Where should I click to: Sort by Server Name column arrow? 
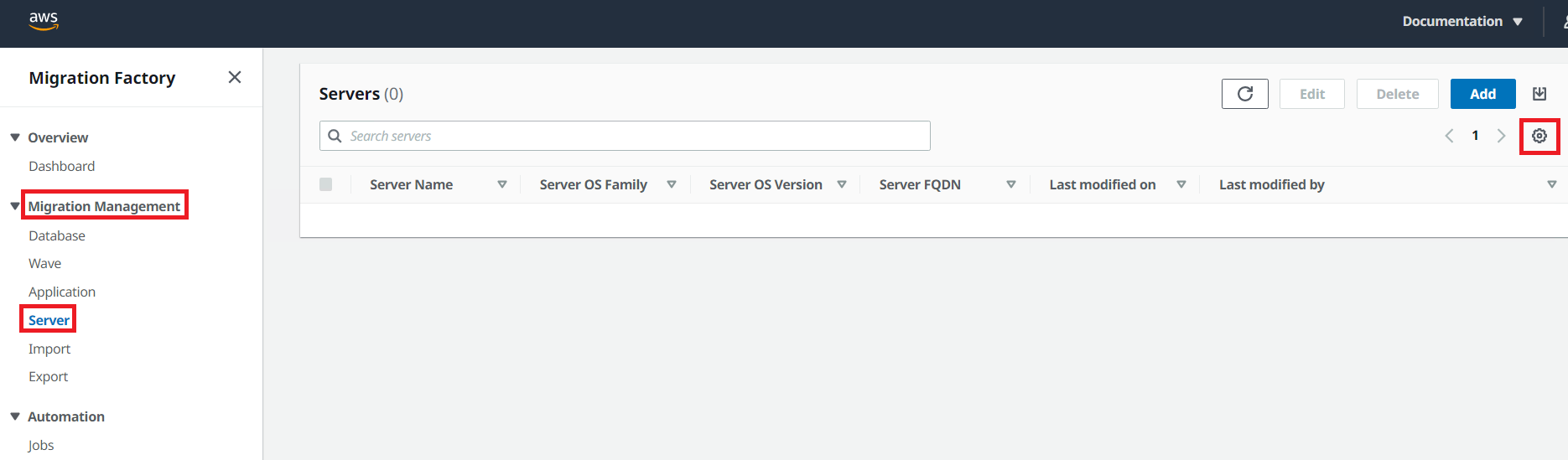pyautogui.click(x=502, y=184)
